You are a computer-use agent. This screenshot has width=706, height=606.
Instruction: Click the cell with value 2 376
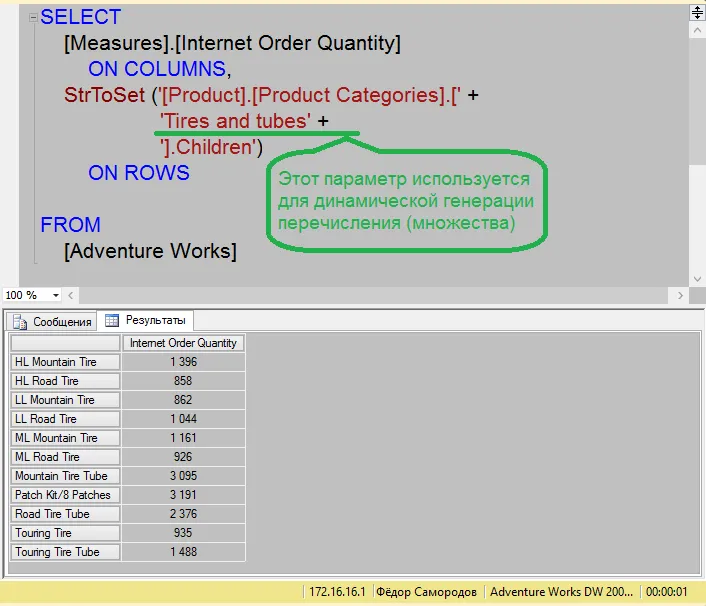click(x=183, y=514)
